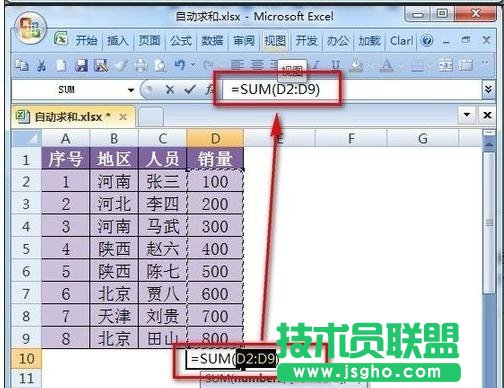Click the Format Painter brush icon
The width and height of the screenshot is (504, 388).
121,65
